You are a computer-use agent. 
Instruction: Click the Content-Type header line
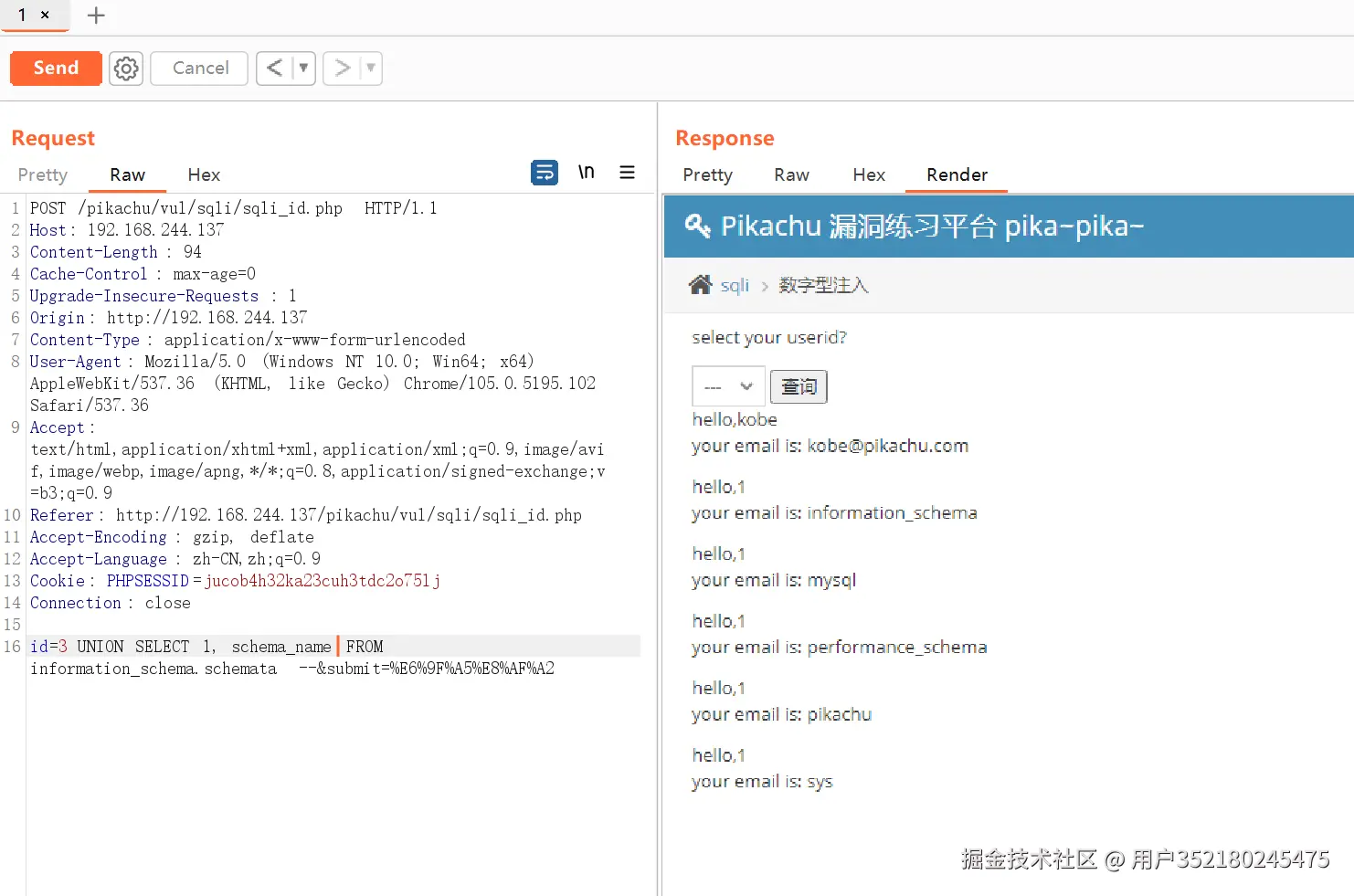[248, 340]
